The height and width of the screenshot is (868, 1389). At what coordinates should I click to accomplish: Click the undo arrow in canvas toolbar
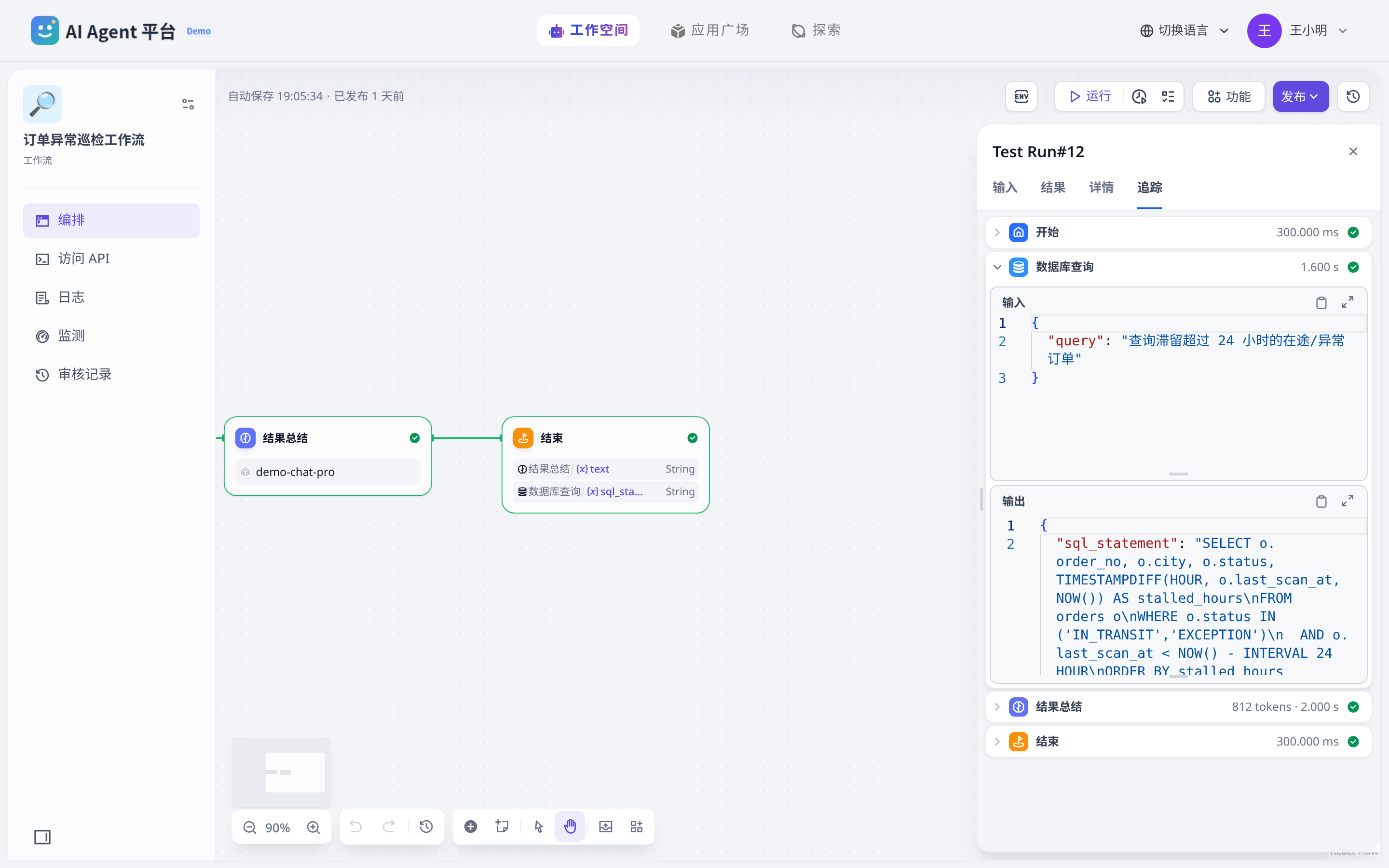(356, 827)
